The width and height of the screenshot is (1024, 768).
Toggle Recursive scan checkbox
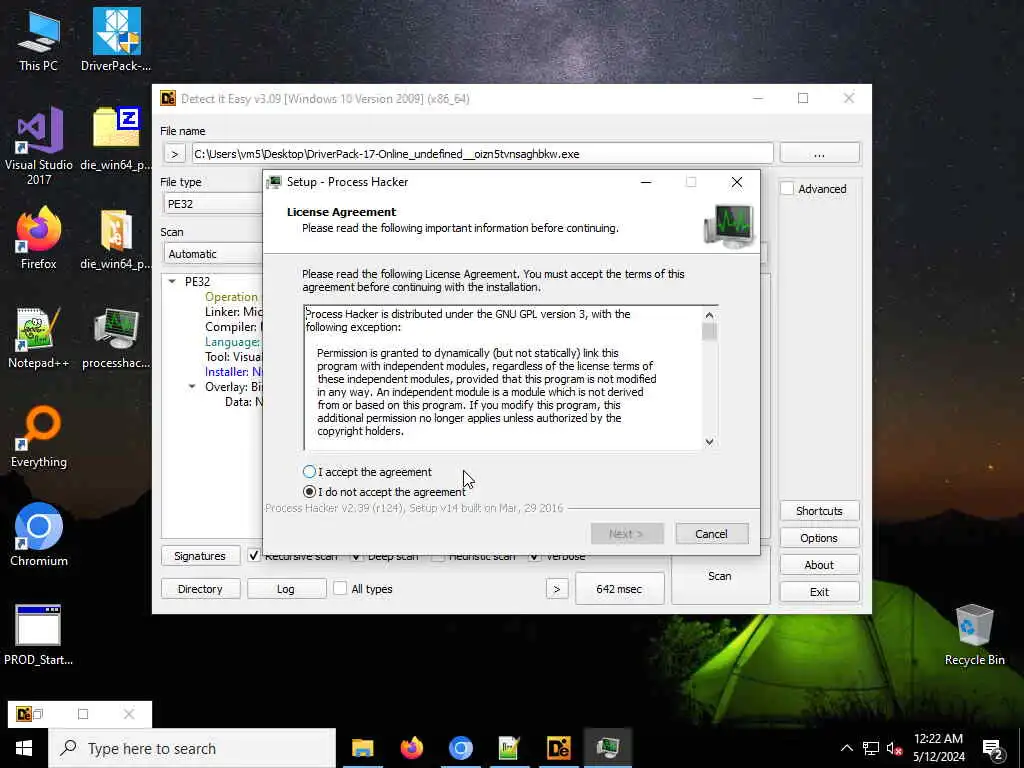[x=253, y=556]
